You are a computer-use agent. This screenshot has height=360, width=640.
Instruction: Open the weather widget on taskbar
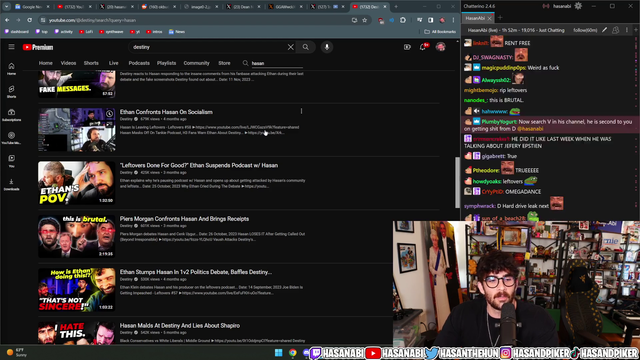tap(16, 352)
